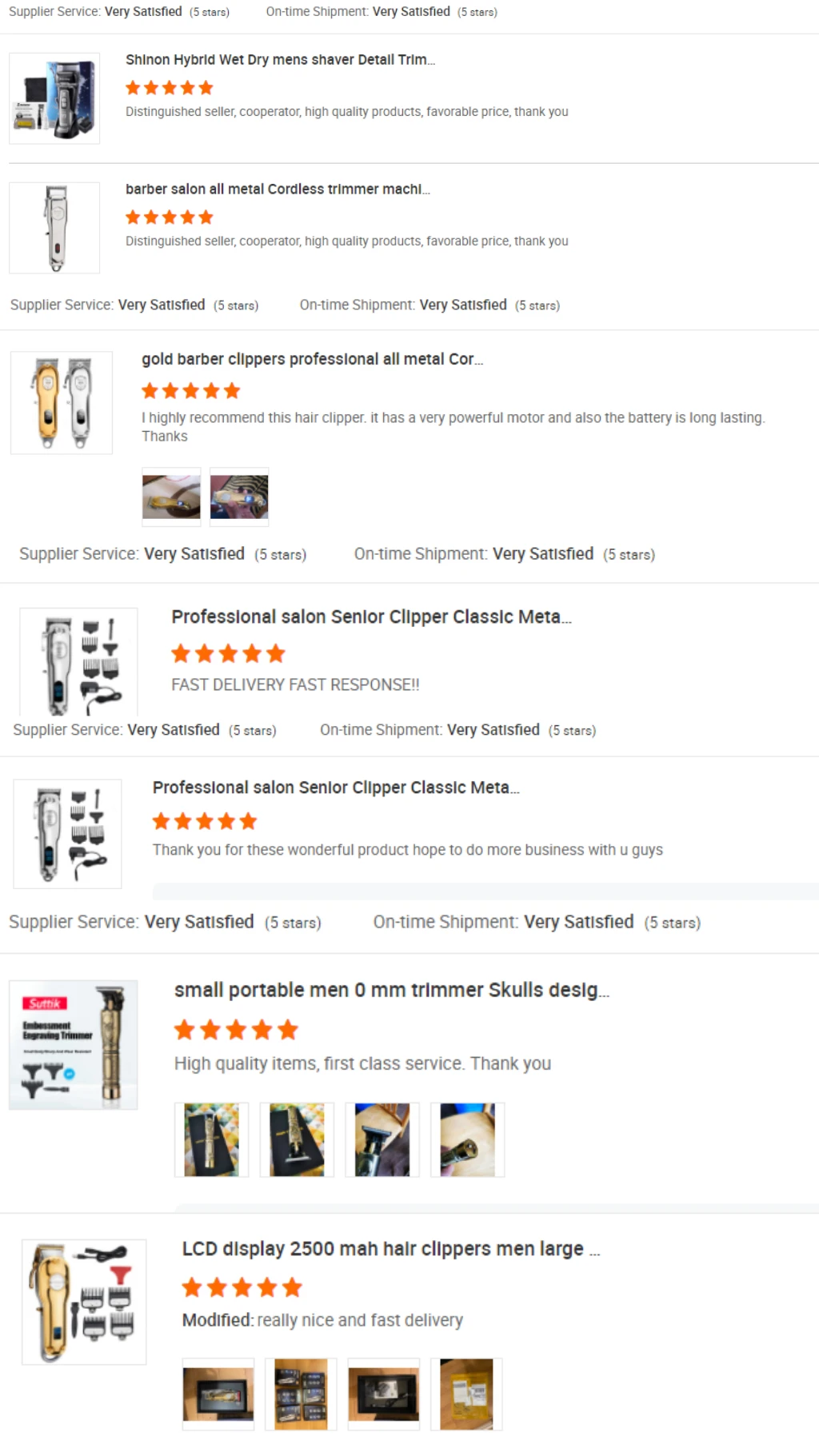Click the all metal cordless trimmer product image

(54, 228)
